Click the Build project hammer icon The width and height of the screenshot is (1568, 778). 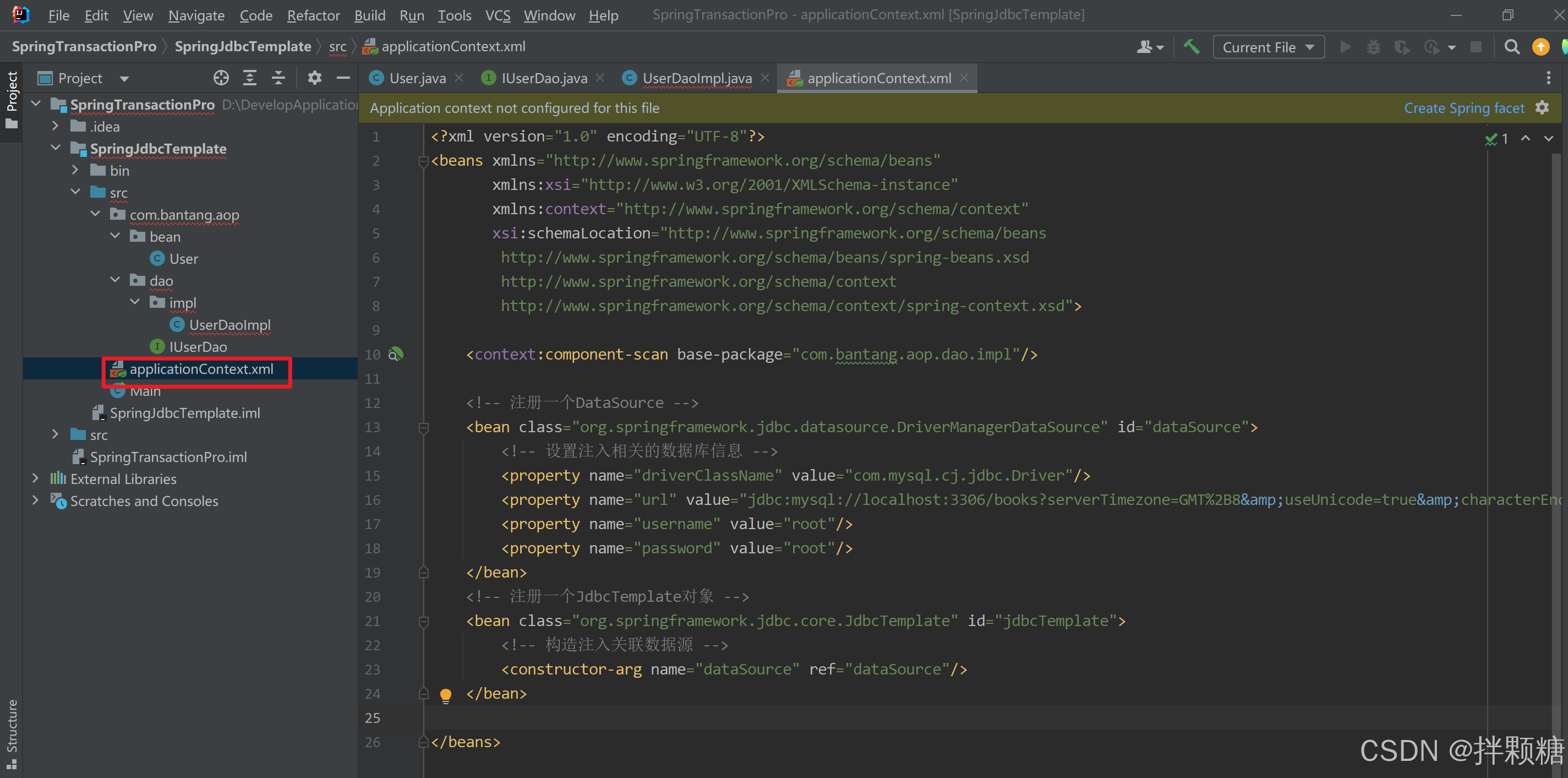click(1191, 47)
